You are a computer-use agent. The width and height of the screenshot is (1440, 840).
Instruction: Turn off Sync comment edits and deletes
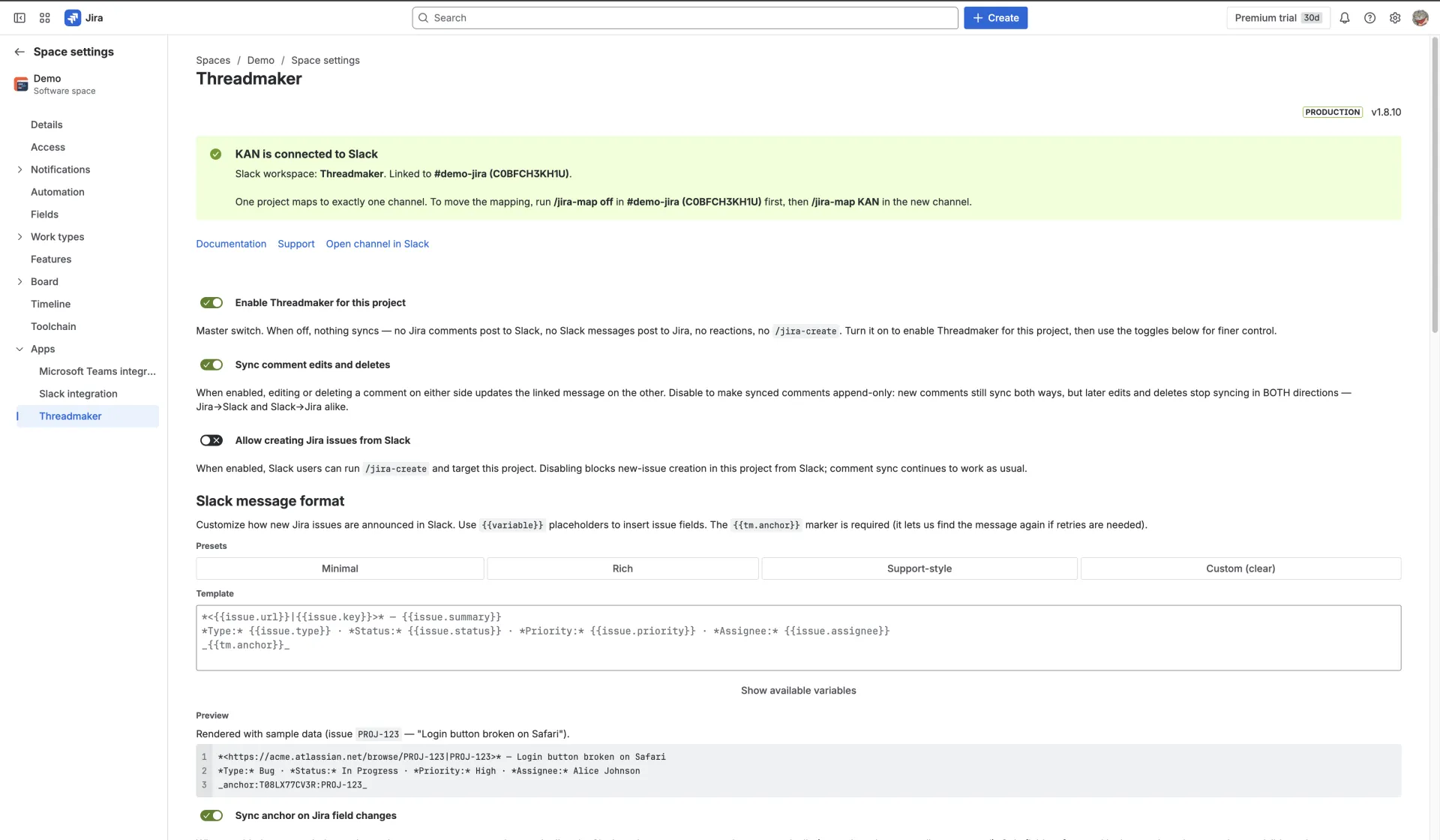tap(211, 364)
